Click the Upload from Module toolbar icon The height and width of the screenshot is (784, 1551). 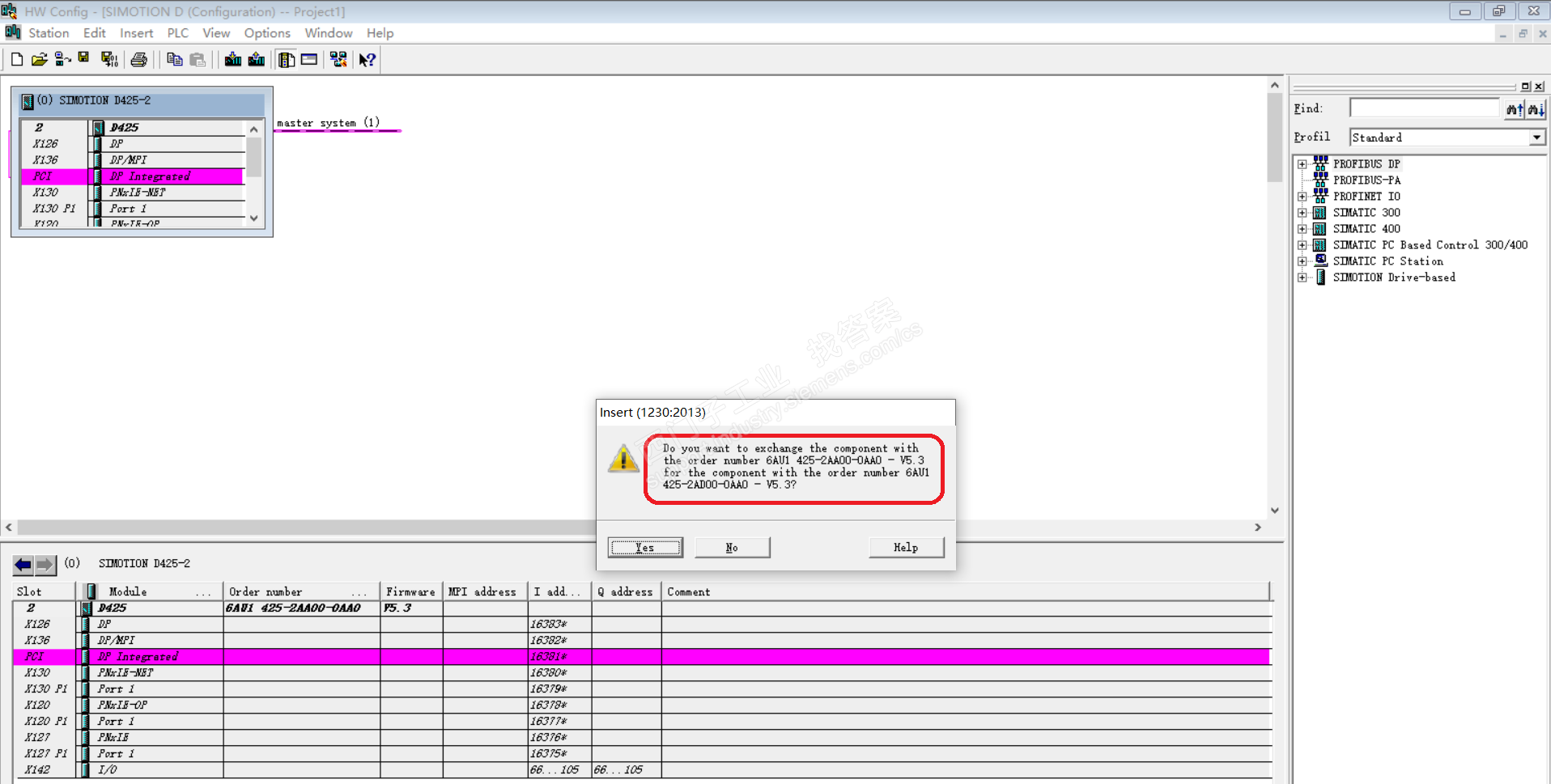257,59
